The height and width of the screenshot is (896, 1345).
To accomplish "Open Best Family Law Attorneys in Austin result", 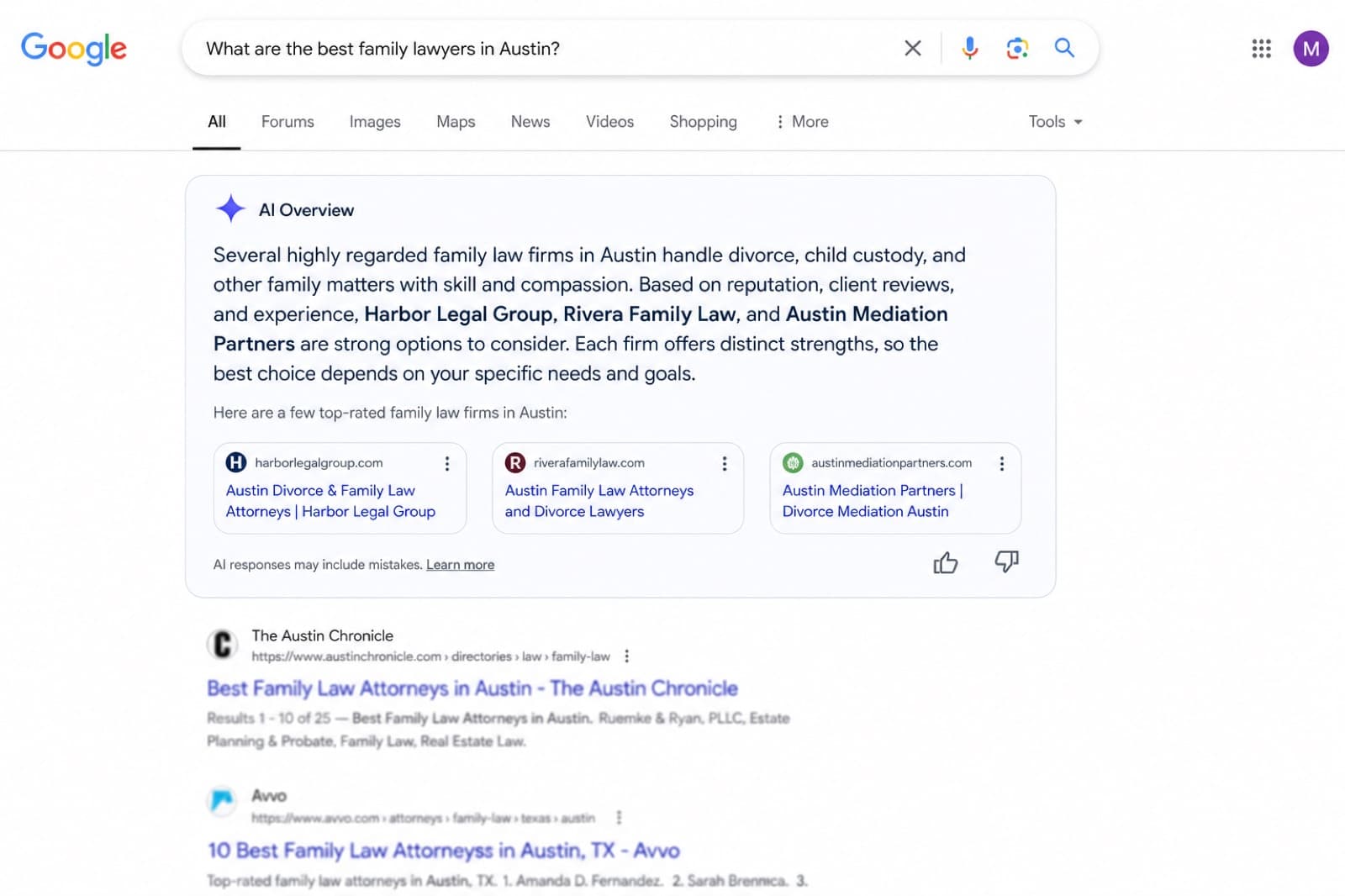I will [x=472, y=688].
